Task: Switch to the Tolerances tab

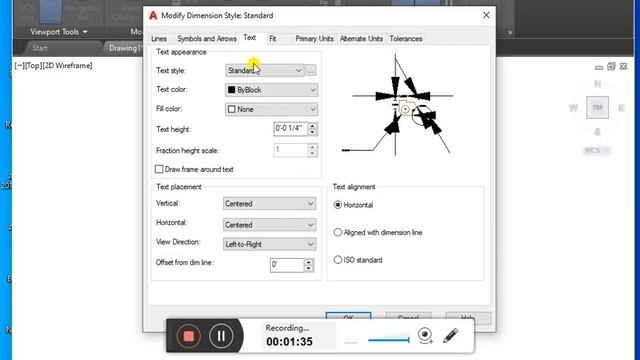Action: tap(406, 39)
